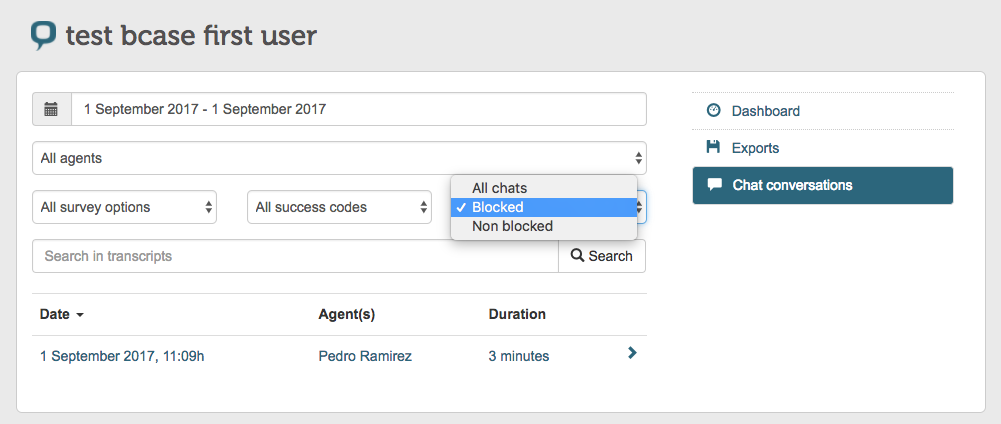Click the Search button
The height and width of the screenshot is (424, 1001).
602,256
